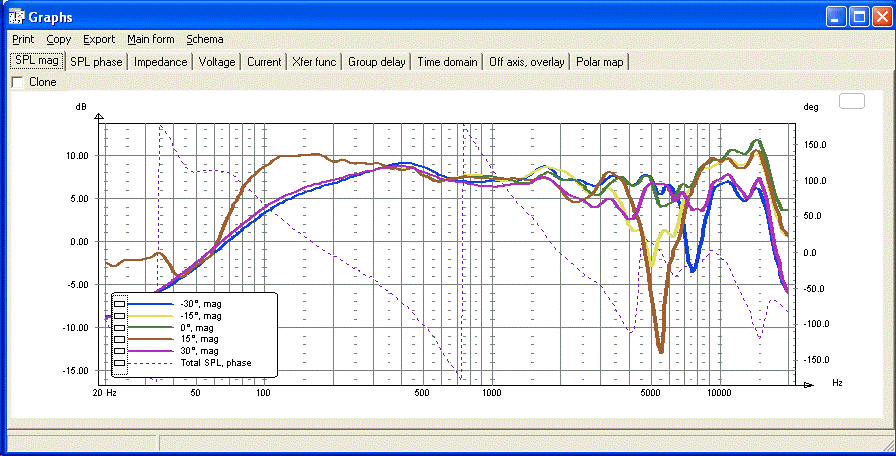The width and height of the screenshot is (896, 456).
Task: Switch to the Group delay tab
Action: (377, 62)
